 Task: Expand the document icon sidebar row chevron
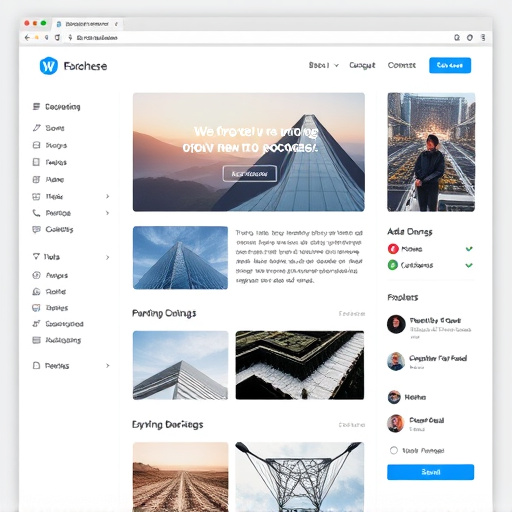click(107, 366)
